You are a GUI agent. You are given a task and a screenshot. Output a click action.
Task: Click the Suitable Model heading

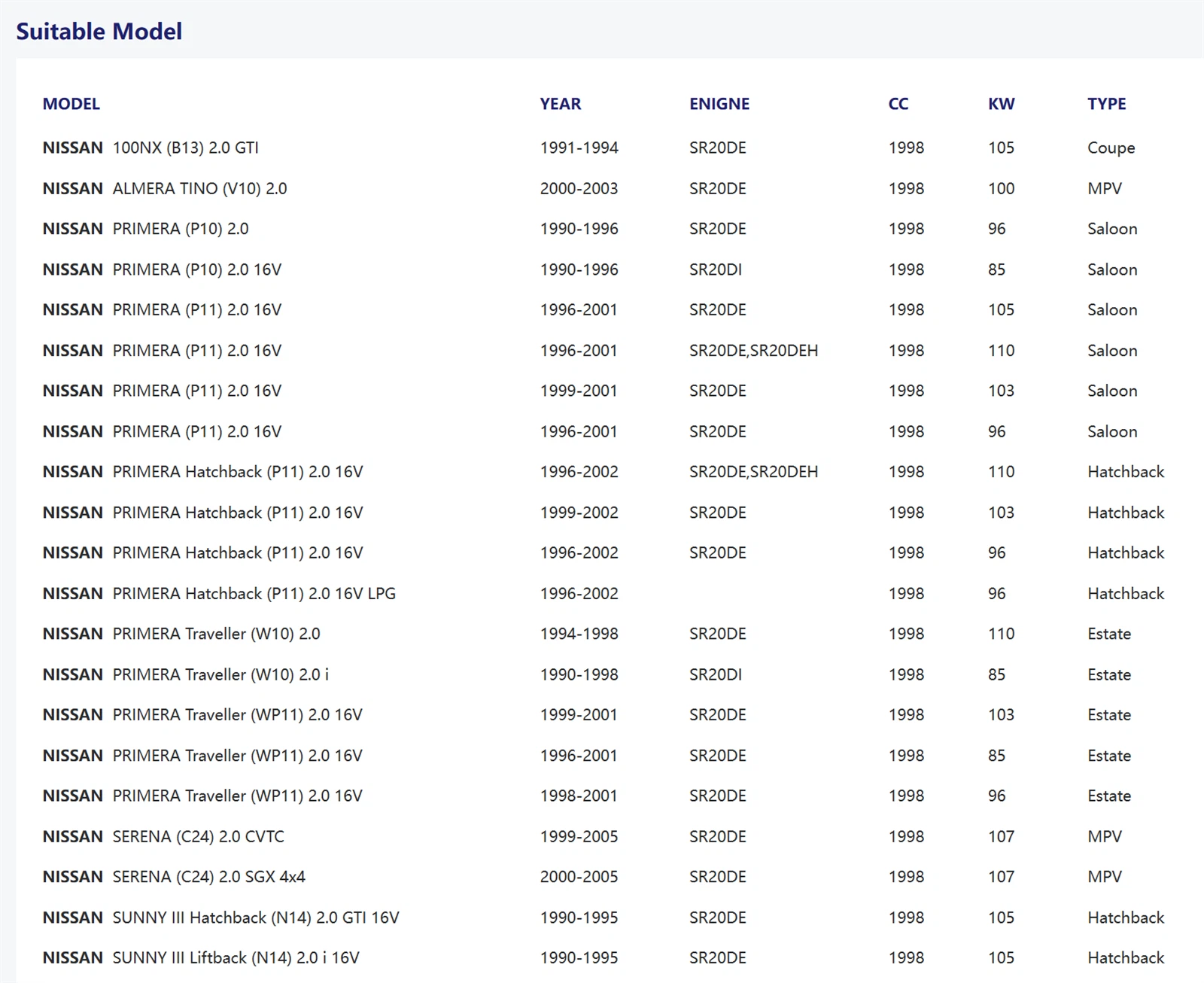point(99,32)
